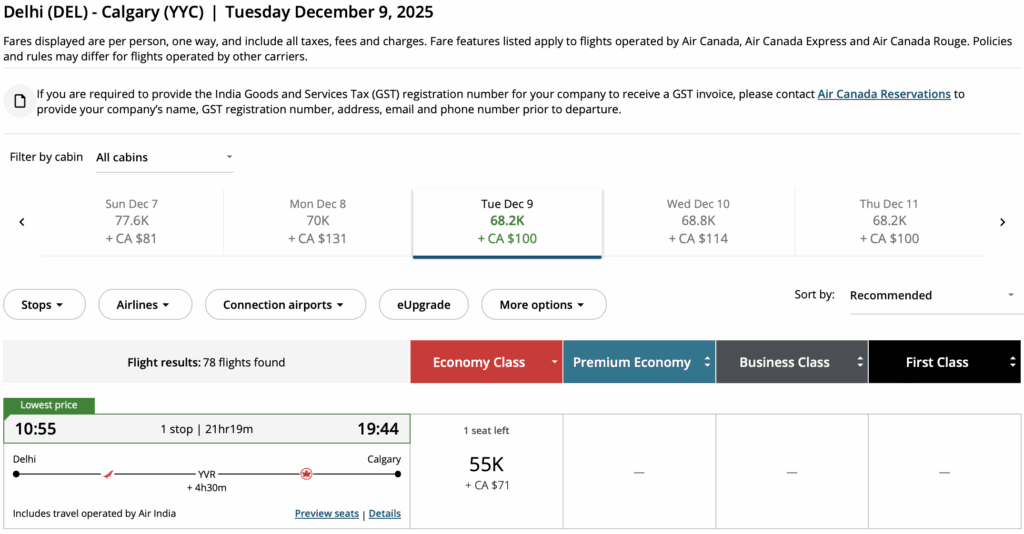Image resolution: width=1024 pixels, height=534 pixels.
Task: Open the Air Canada Reservations link
Action: 884,94
